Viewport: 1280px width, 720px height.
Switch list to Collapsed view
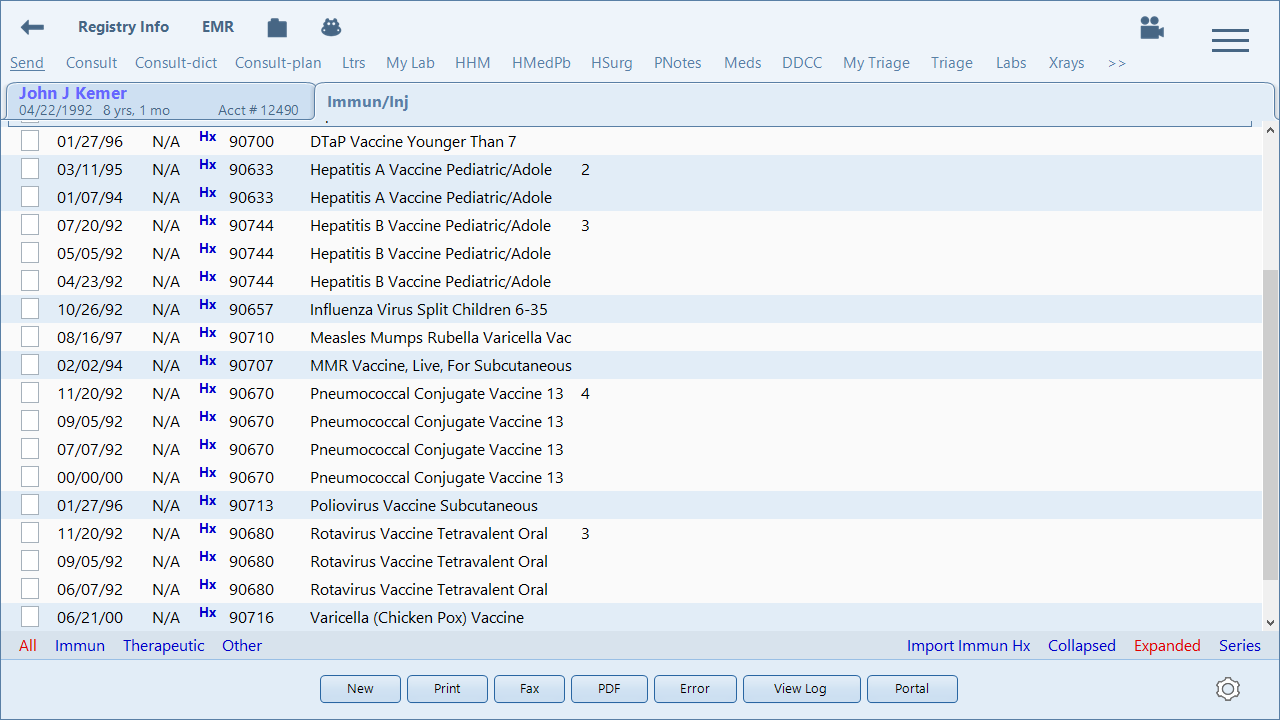click(x=1081, y=646)
